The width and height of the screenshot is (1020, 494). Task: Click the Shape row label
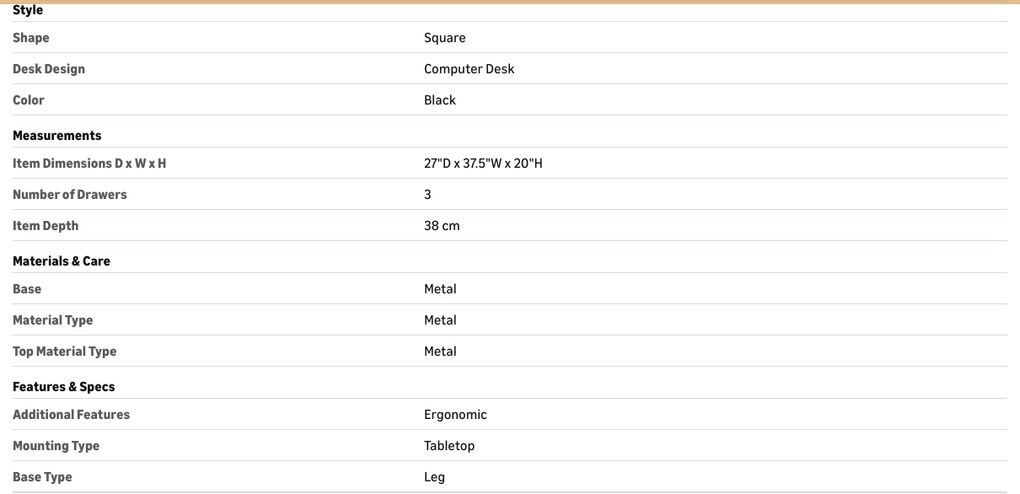pos(31,38)
